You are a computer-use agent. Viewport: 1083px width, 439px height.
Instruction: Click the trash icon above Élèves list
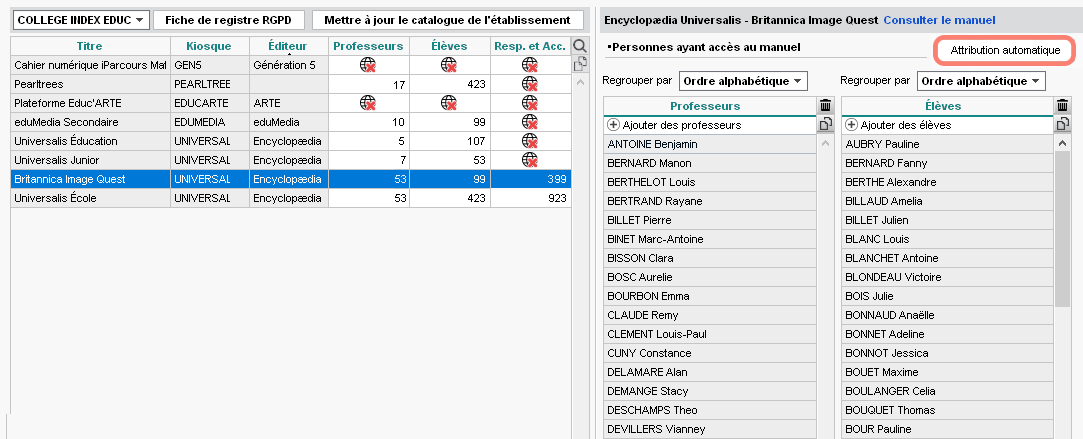point(1063,106)
